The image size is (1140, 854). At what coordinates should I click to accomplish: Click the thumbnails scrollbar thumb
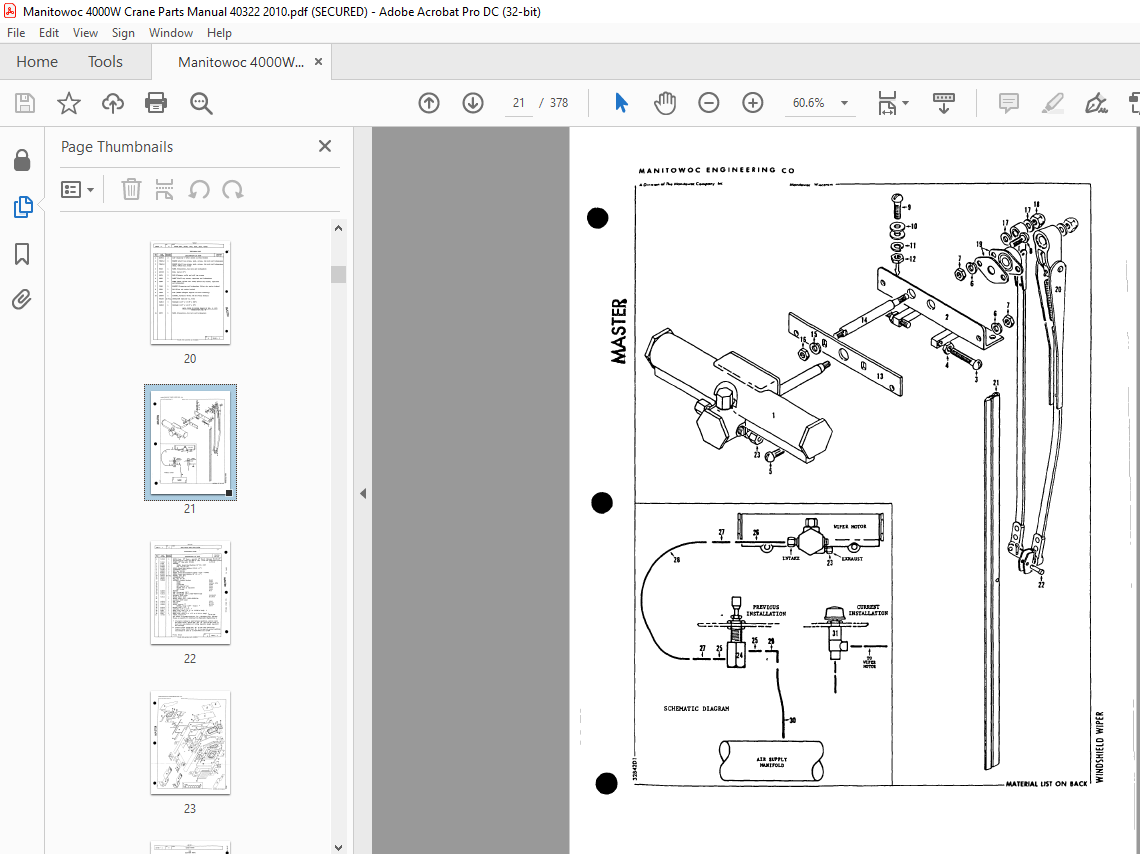338,274
